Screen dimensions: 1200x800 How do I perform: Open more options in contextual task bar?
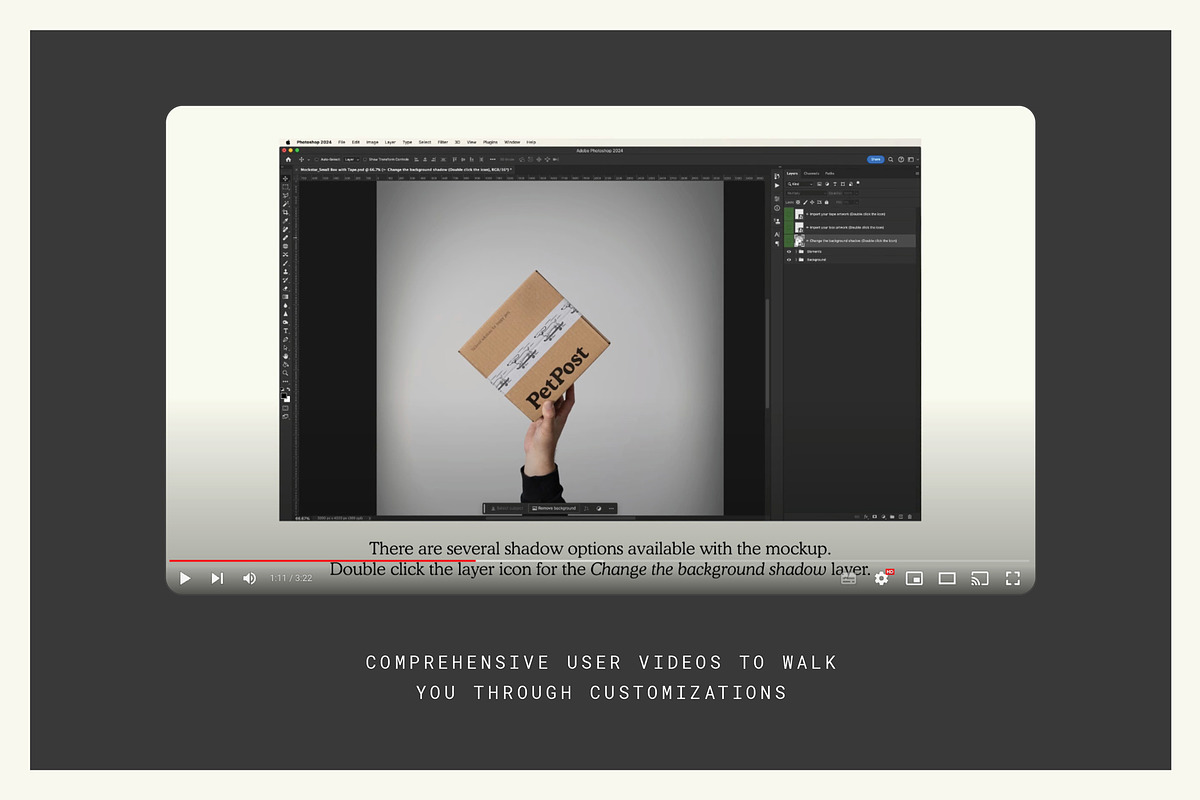pyautogui.click(x=610, y=508)
